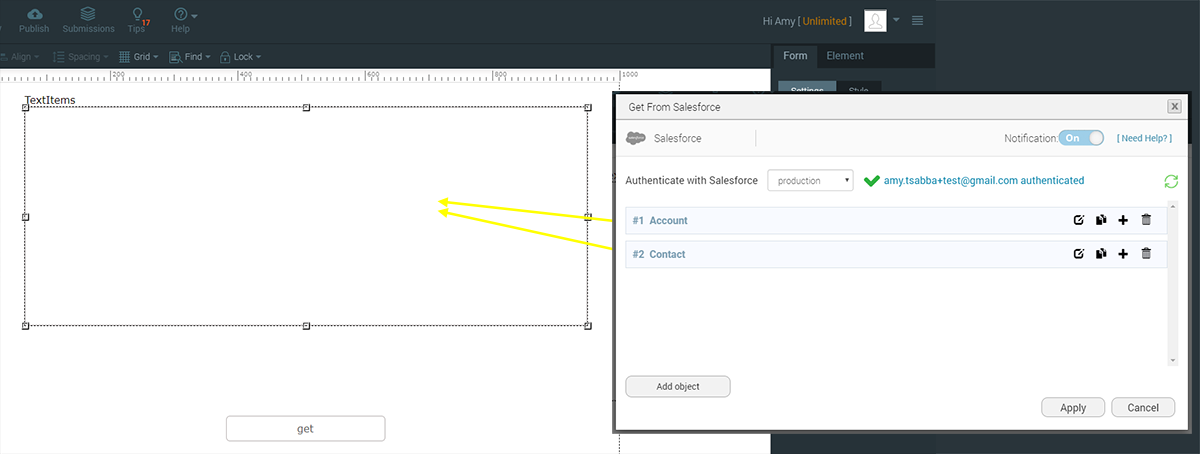The width and height of the screenshot is (1200, 454).
Task: Delete the Contact object
Action: click(1146, 253)
